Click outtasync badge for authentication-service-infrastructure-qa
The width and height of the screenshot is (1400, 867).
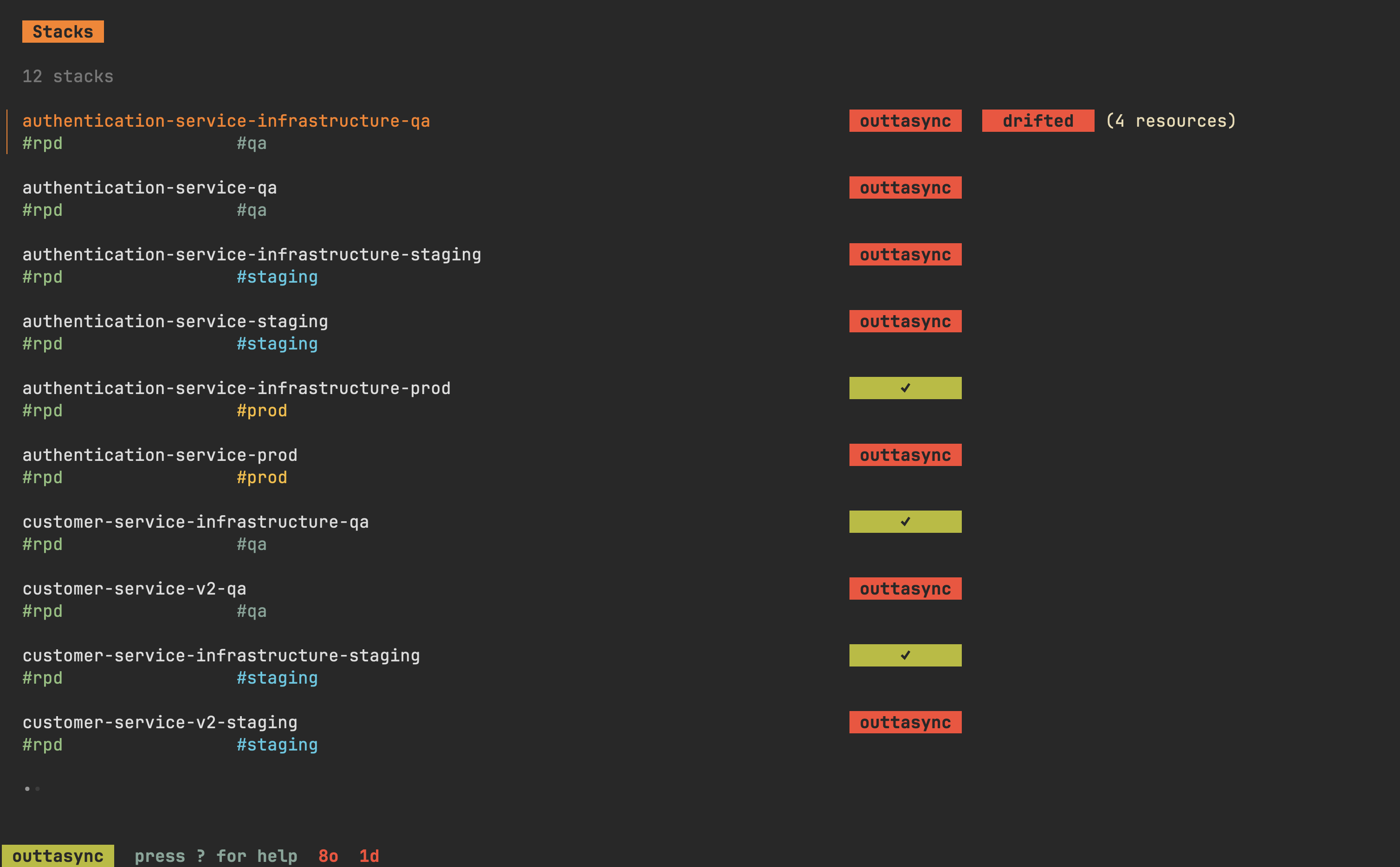[905, 121]
